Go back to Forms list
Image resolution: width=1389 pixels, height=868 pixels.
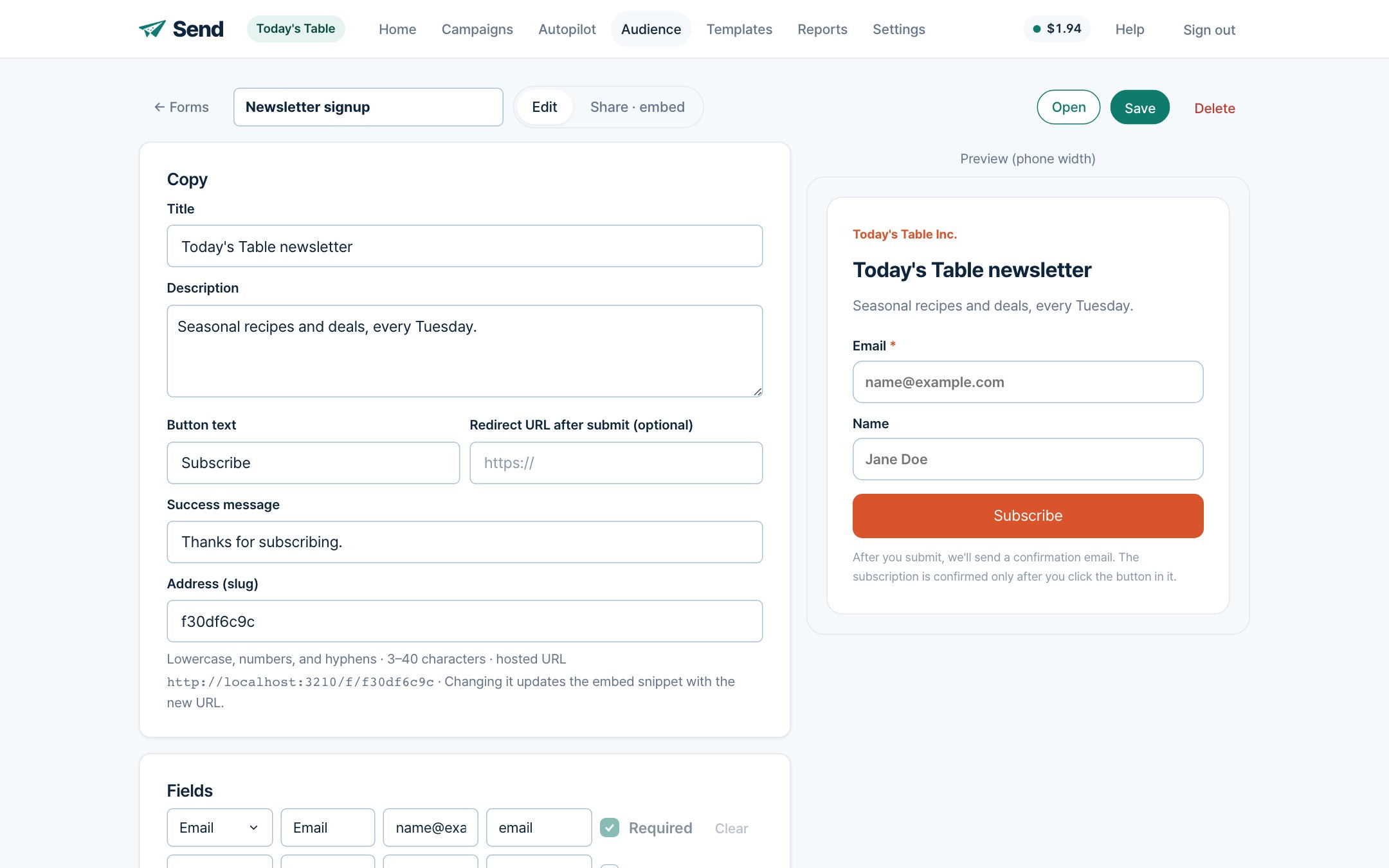181,107
